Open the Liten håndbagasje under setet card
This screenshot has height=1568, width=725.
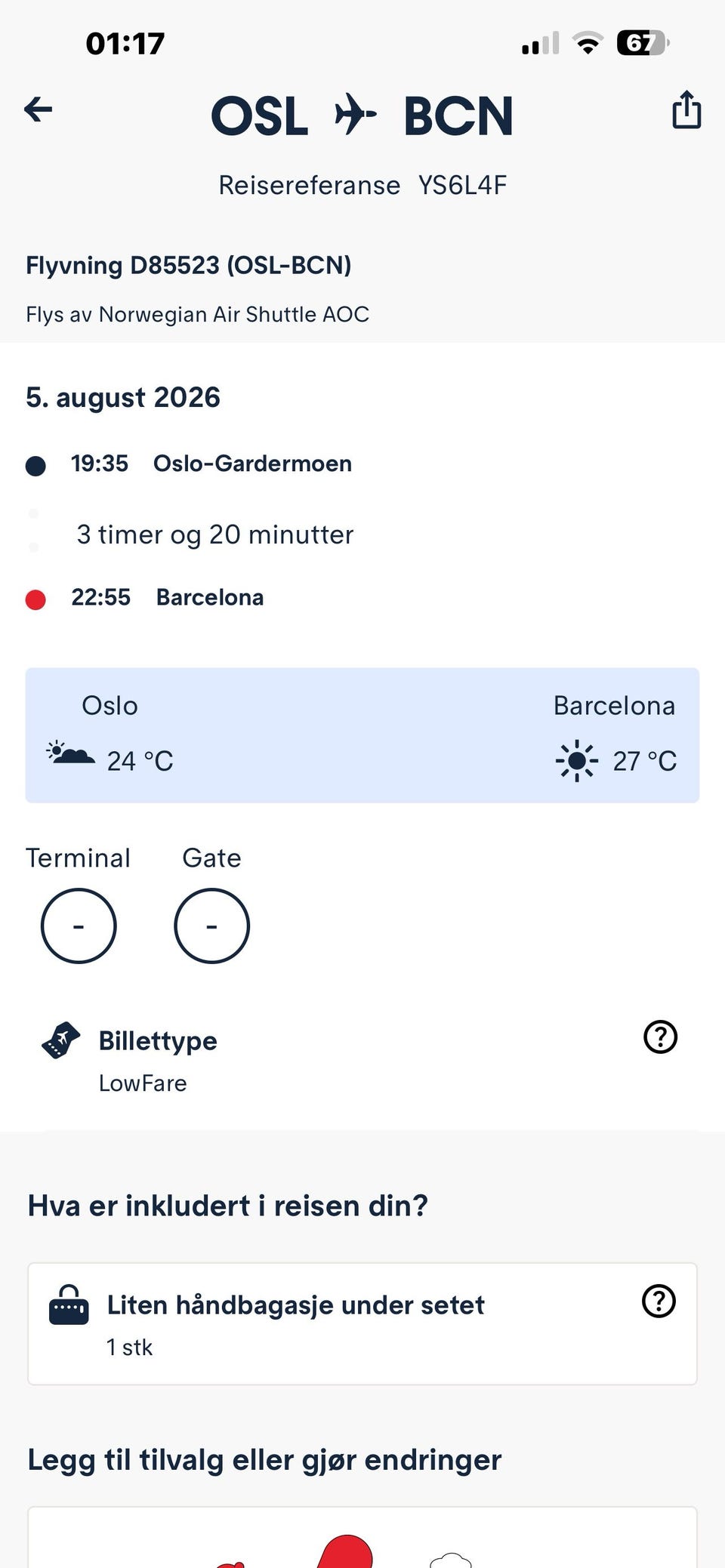362,1323
